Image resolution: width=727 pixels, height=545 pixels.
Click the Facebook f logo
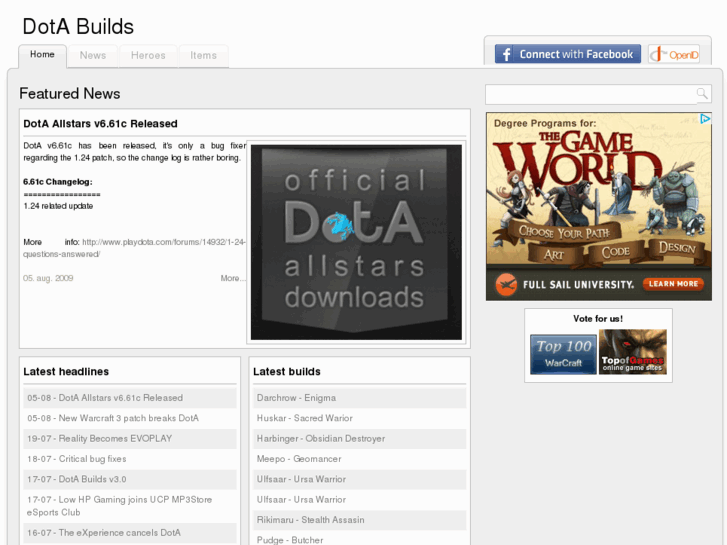(x=506, y=54)
